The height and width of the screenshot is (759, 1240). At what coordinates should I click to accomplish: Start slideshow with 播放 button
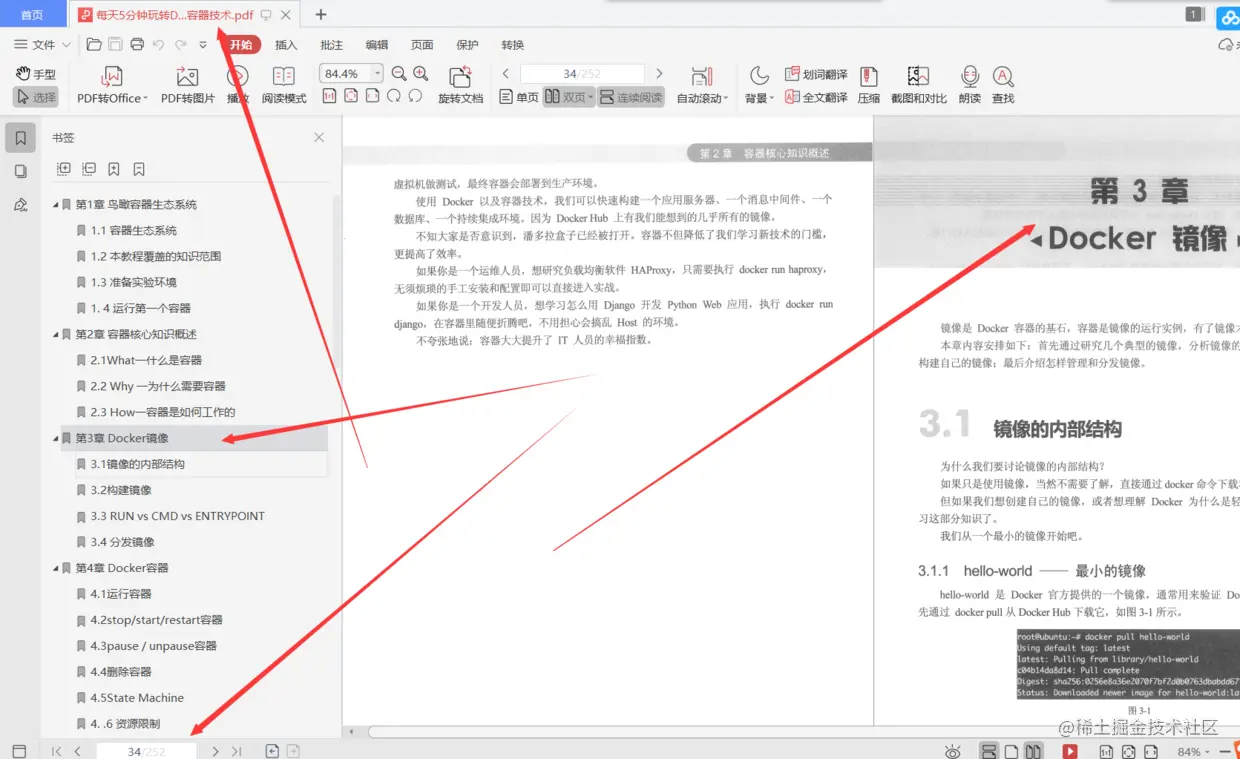tap(238, 85)
